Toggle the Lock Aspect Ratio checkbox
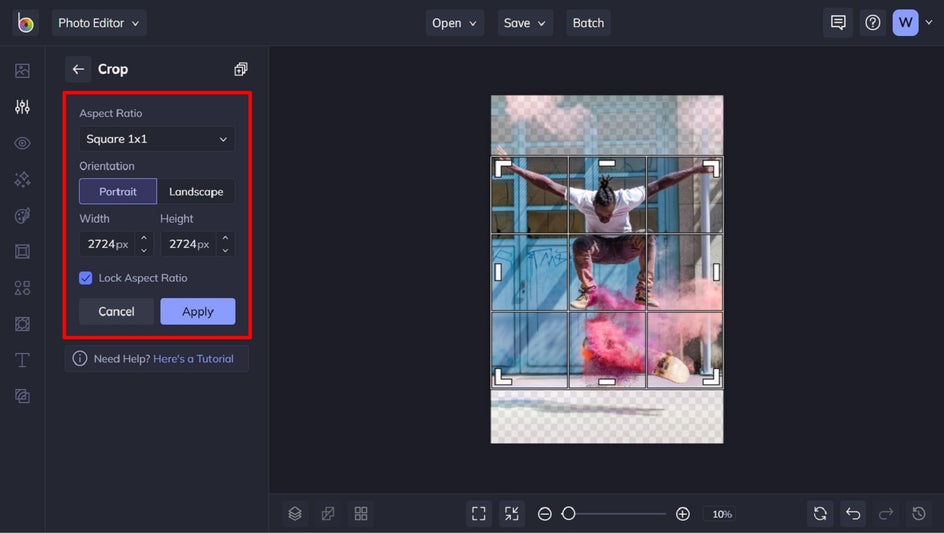This screenshot has height=533, width=944. [x=85, y=278]
